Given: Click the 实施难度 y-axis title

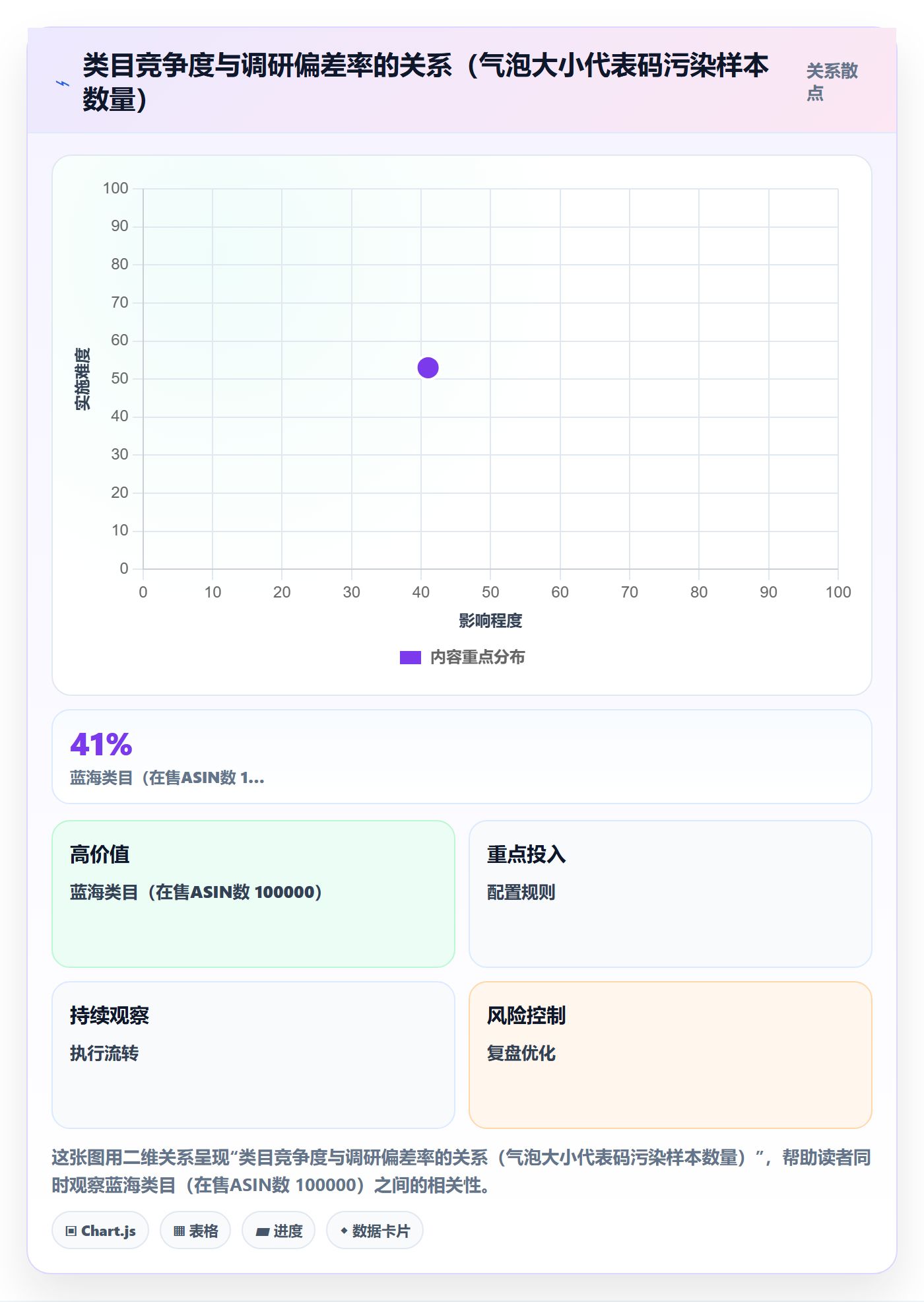Looking at the screenshot, I should pos(82,379).
